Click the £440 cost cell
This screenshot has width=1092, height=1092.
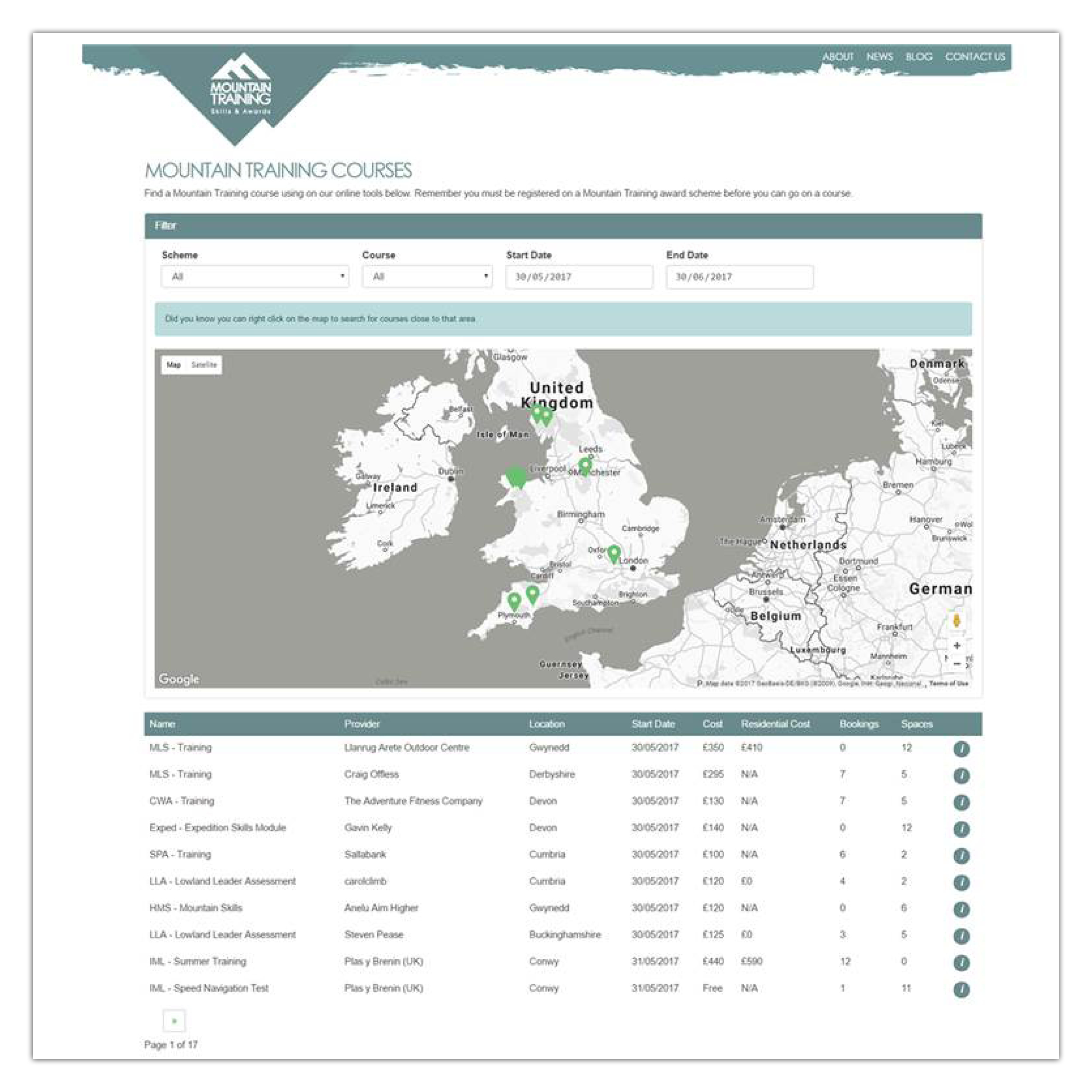[x=713, y=961]
